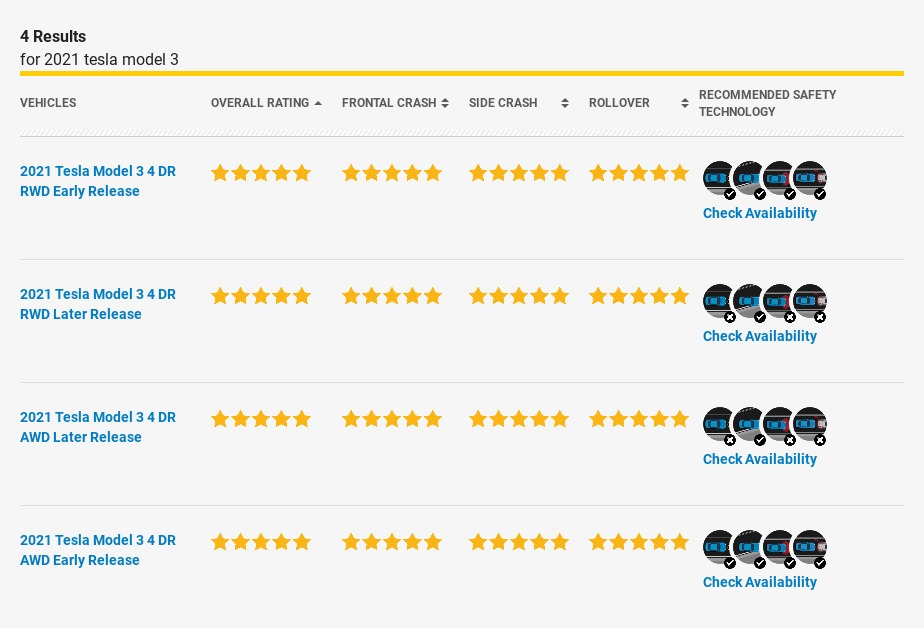The height and width of the screenshot is (628, 924).
Task: Click 'for 2021 tesla model 3' text
Action: (99, 60)
